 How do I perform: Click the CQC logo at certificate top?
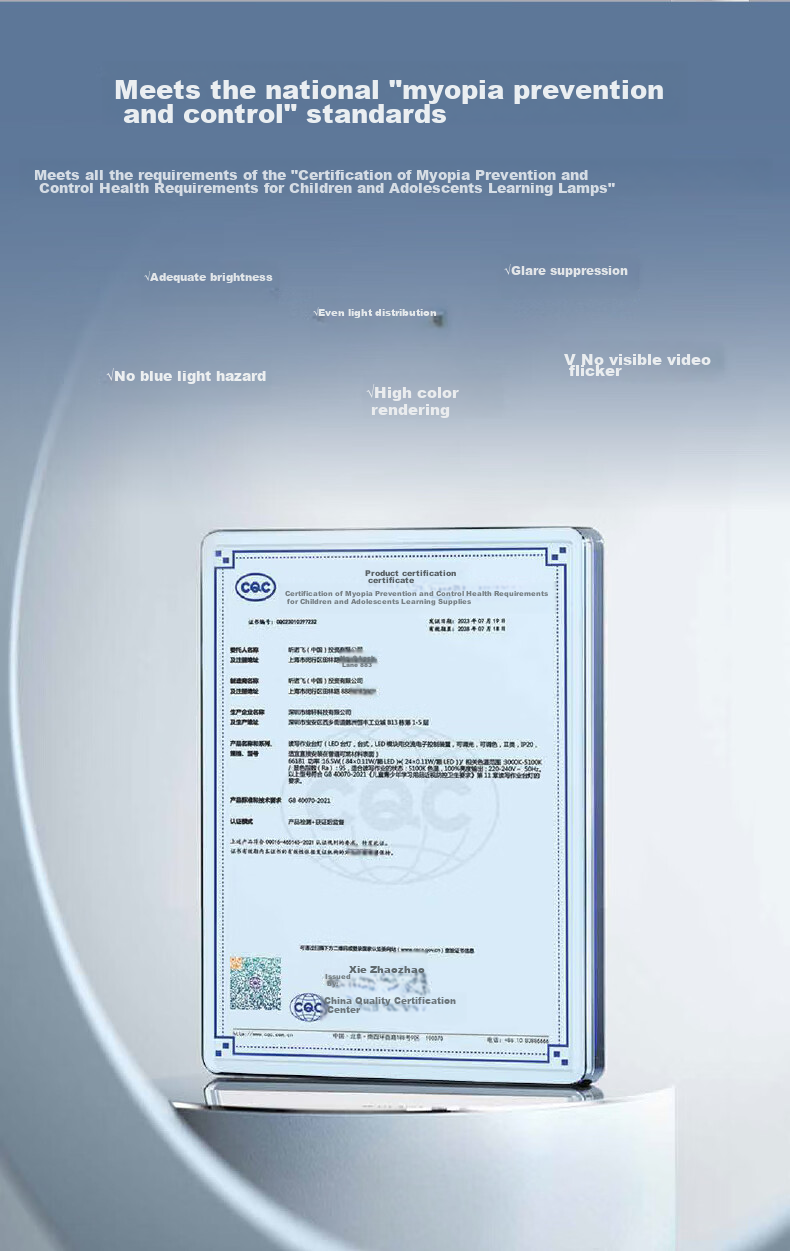click(x=255, y=587)
